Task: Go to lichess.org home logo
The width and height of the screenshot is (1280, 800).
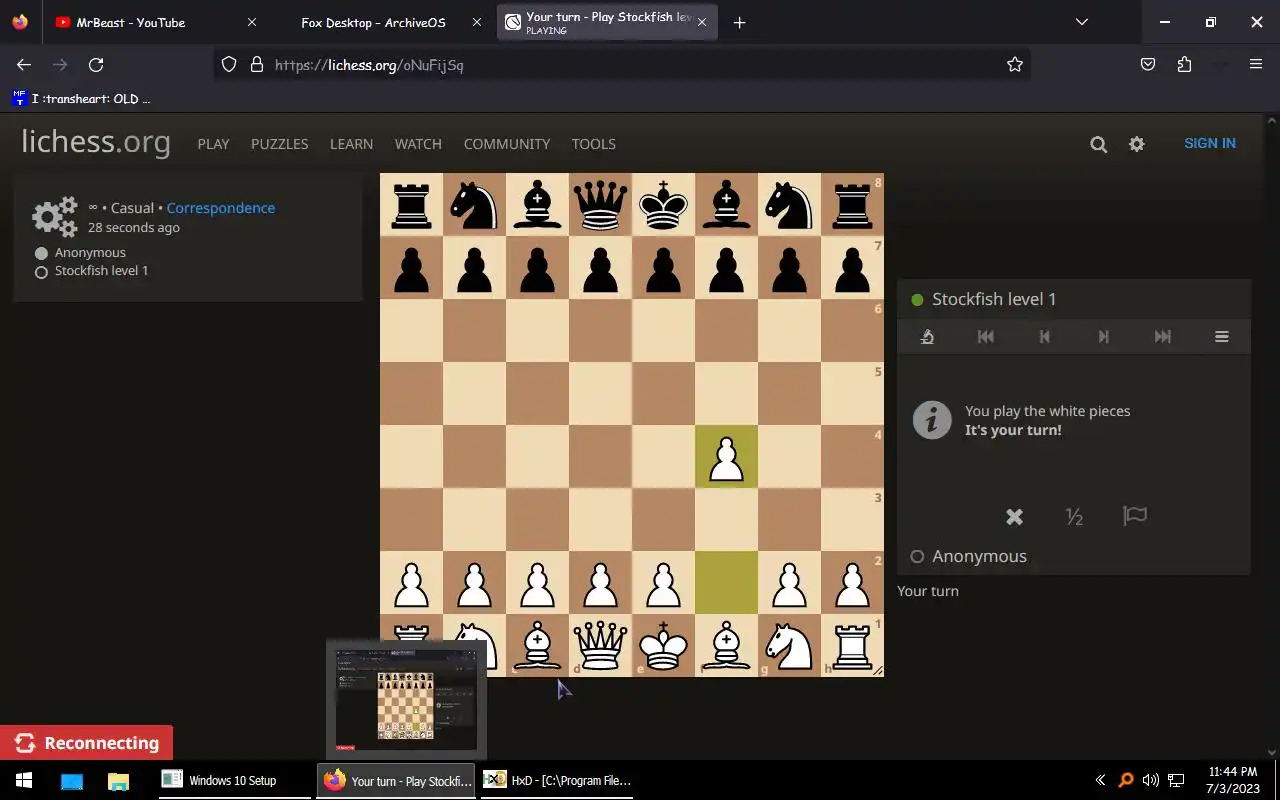Action: click(x=96, y=142)
